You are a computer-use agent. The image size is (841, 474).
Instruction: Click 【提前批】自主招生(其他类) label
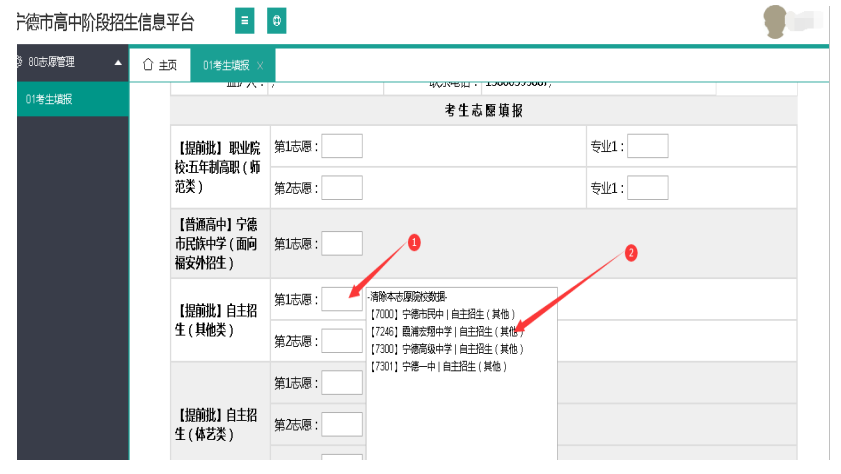(x=217, y=320)
